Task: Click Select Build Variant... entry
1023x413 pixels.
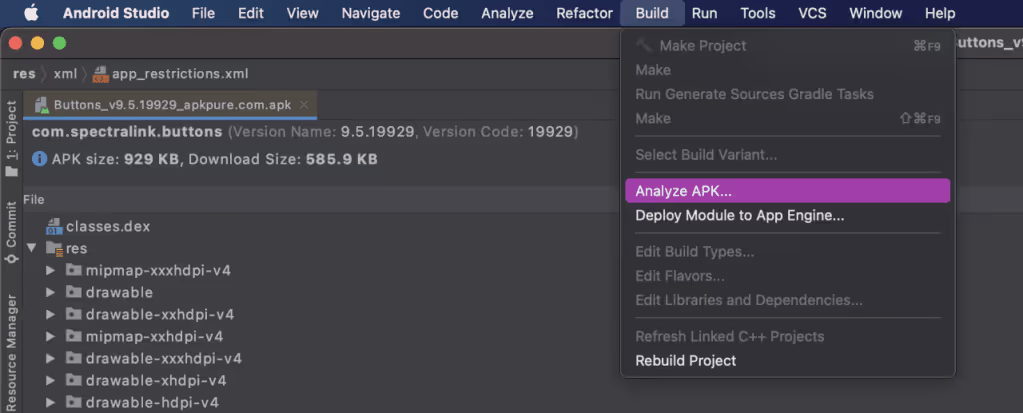Action: [787, 155]
